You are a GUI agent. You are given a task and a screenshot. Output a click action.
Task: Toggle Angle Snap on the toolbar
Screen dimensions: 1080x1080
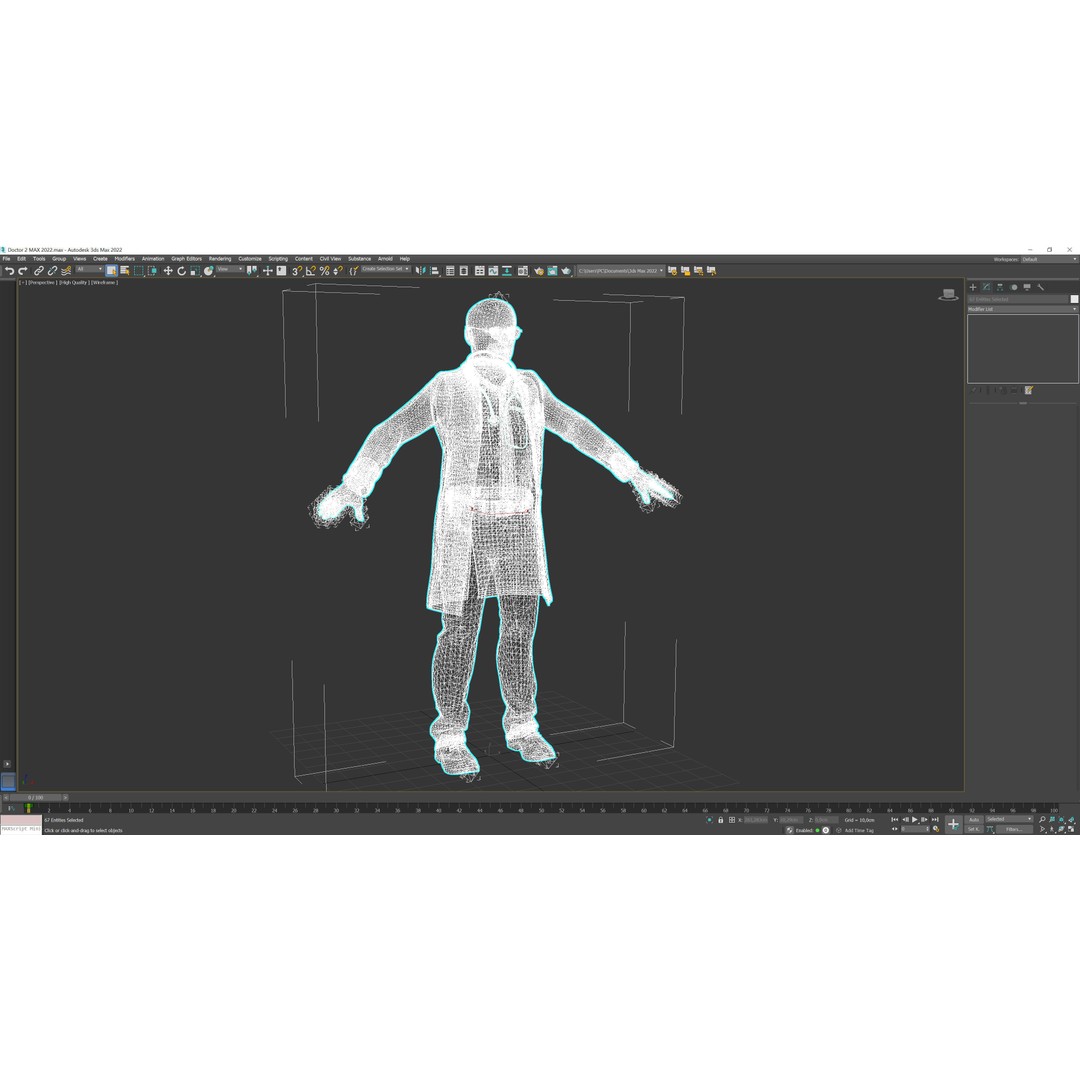pyautogui.click(x=311, y=271)
